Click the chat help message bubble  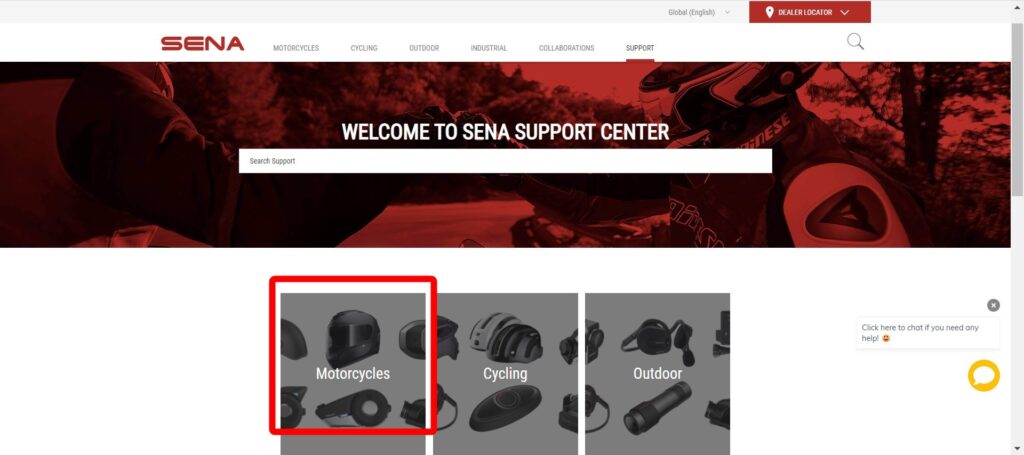click(927, 333)
